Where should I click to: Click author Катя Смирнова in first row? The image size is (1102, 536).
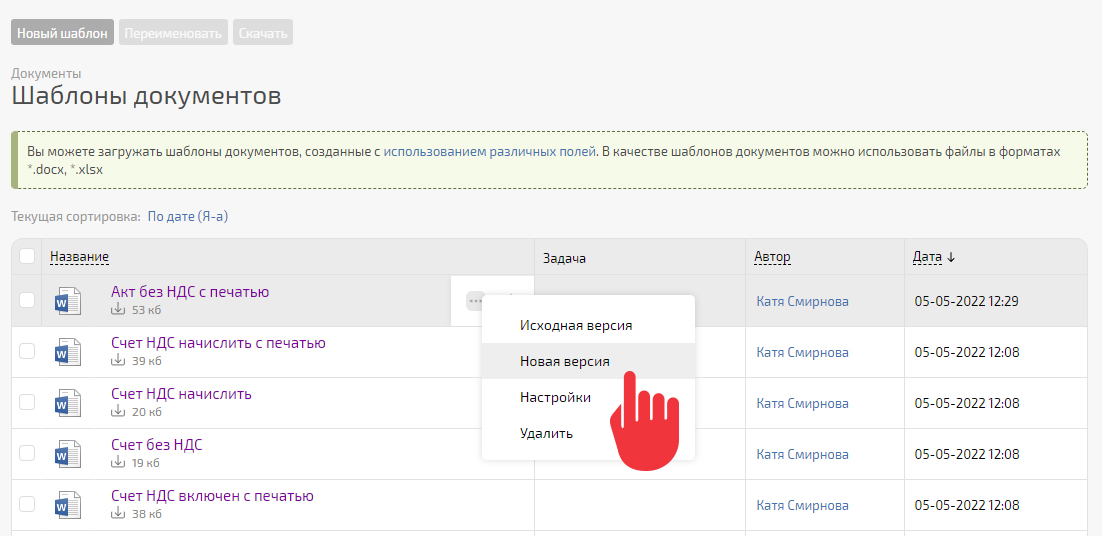pyautogui.click(x=803, y=301)
